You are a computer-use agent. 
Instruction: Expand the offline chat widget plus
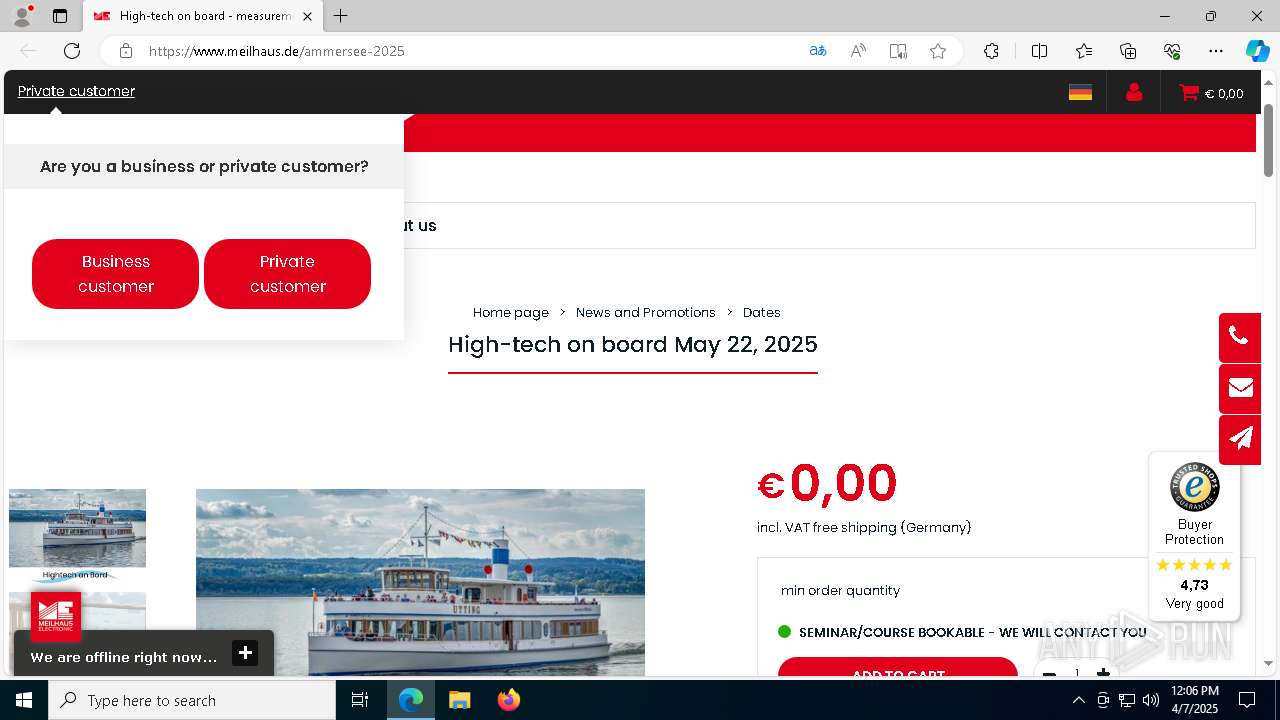point(245,653)
